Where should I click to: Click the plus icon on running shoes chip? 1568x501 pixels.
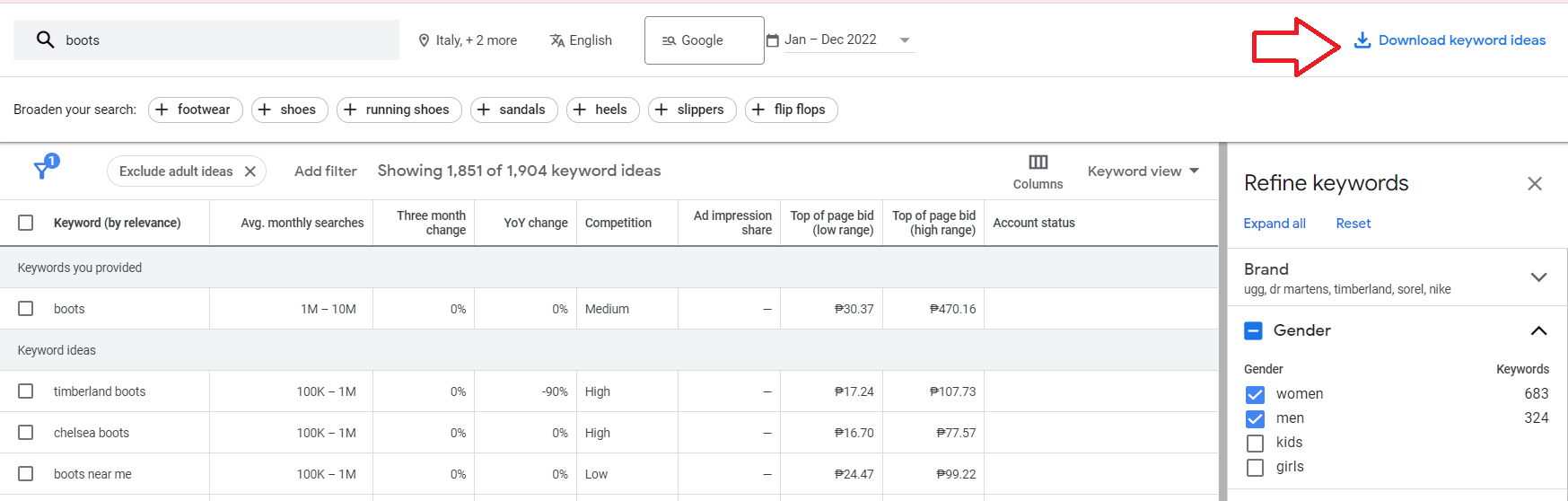(350, 110)
